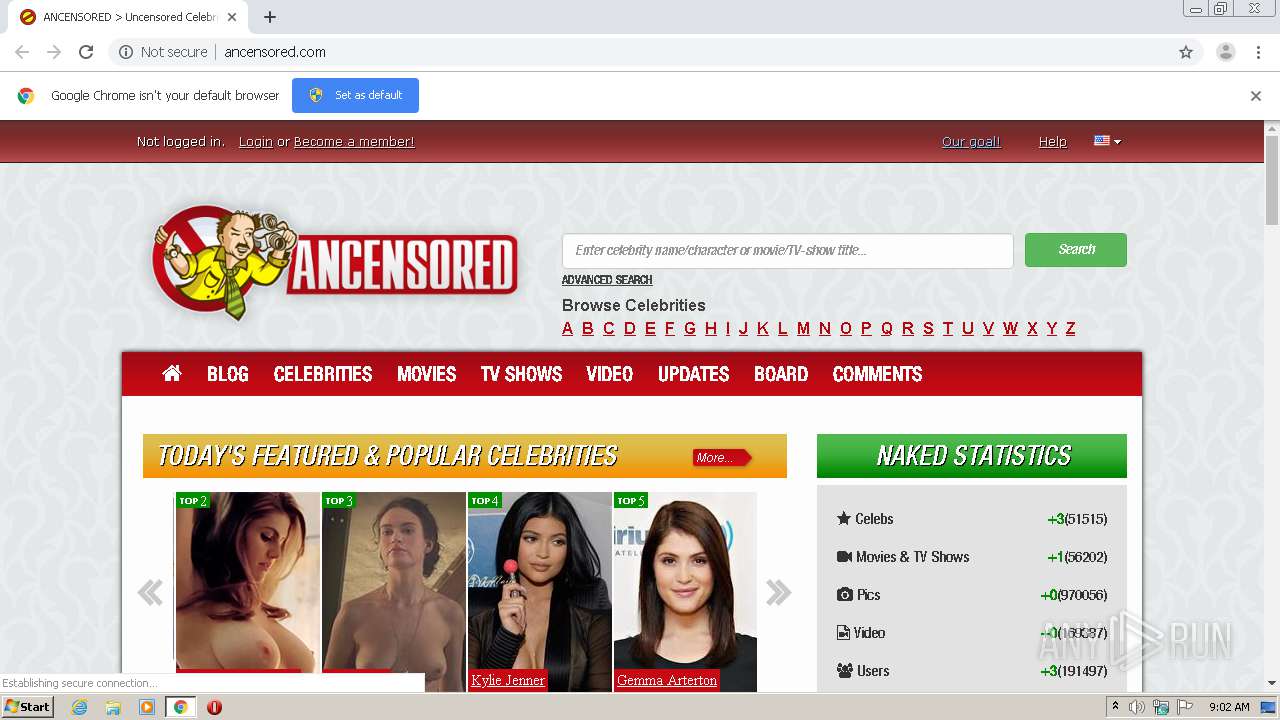Open the COMMENTS menu item
The width and height of the screenshot is (1280, 720).
(x=878, y=374)
